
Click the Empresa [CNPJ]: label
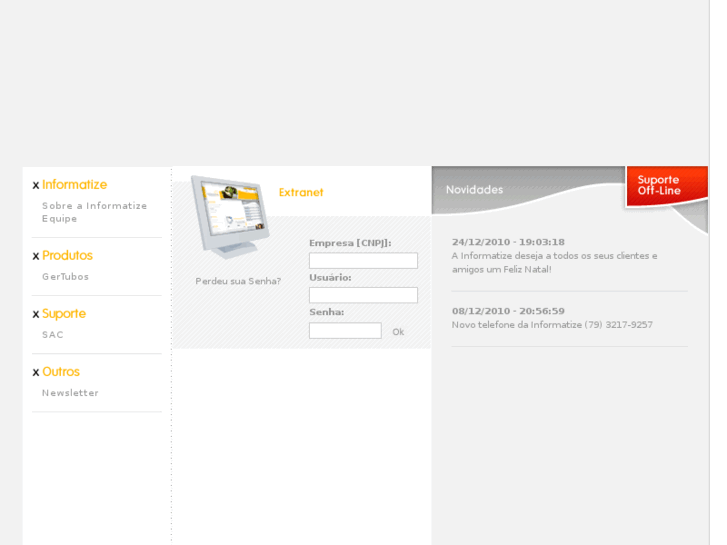[x=350, y=243]
